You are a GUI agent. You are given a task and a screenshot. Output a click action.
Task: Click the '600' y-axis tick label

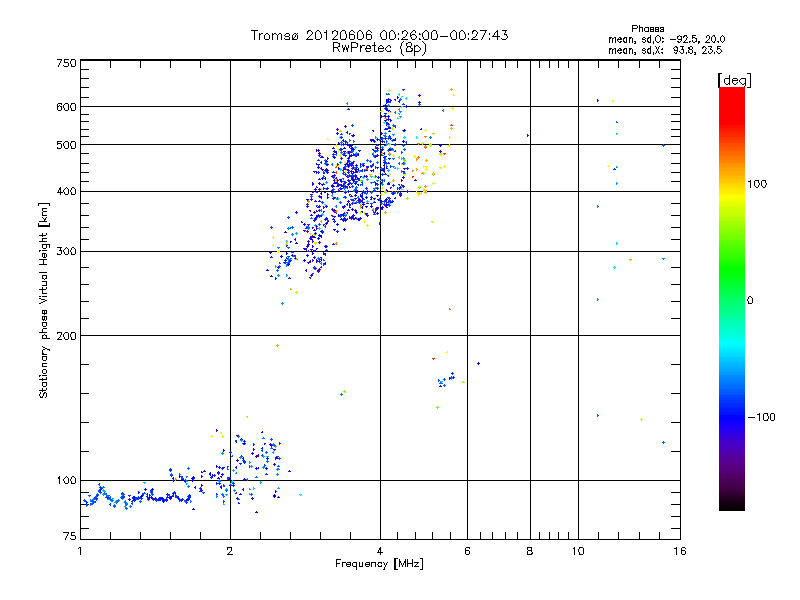pyautogui.click(x=67, y=107)
